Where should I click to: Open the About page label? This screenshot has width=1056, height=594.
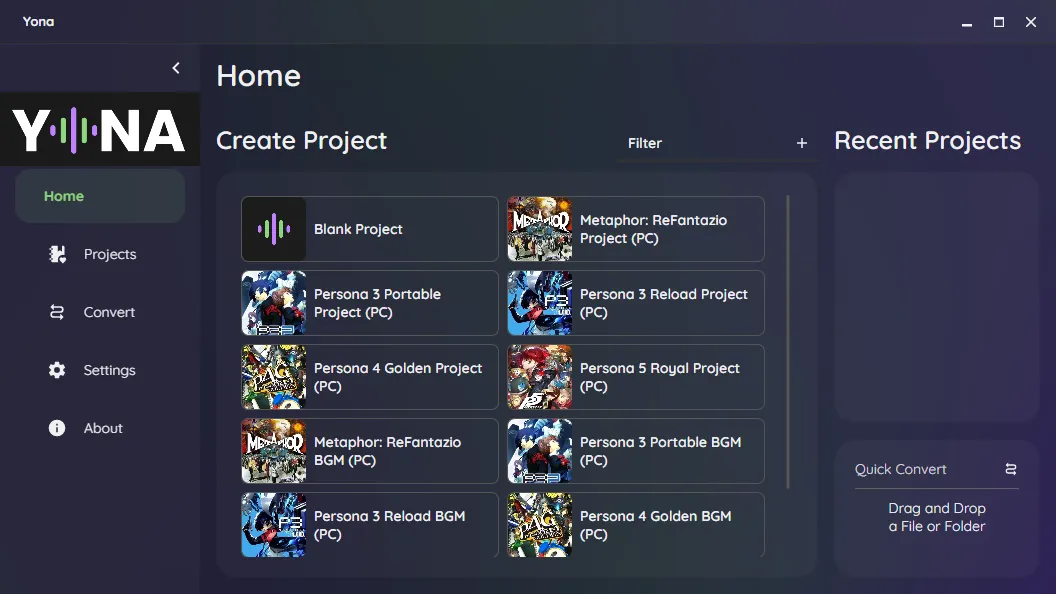(x=103, y=428)
